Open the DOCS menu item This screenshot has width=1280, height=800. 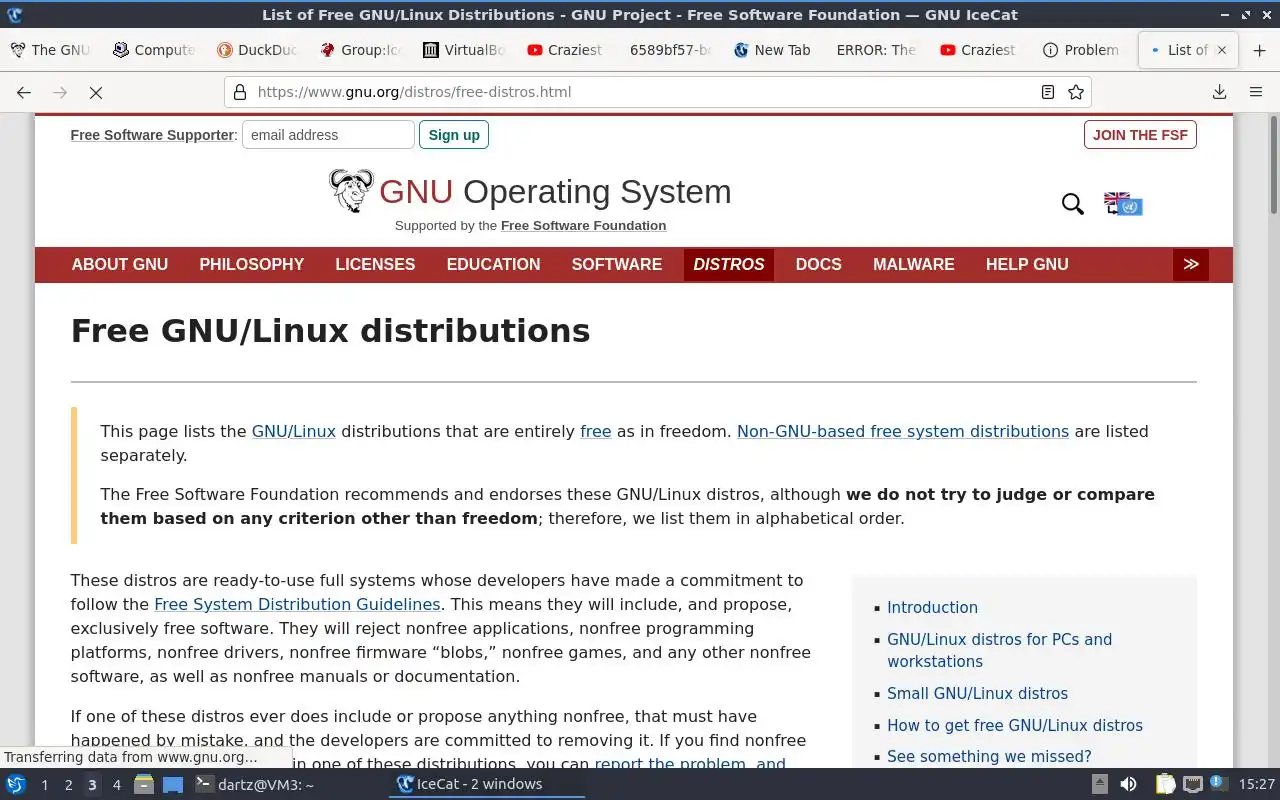click(819, 264)
